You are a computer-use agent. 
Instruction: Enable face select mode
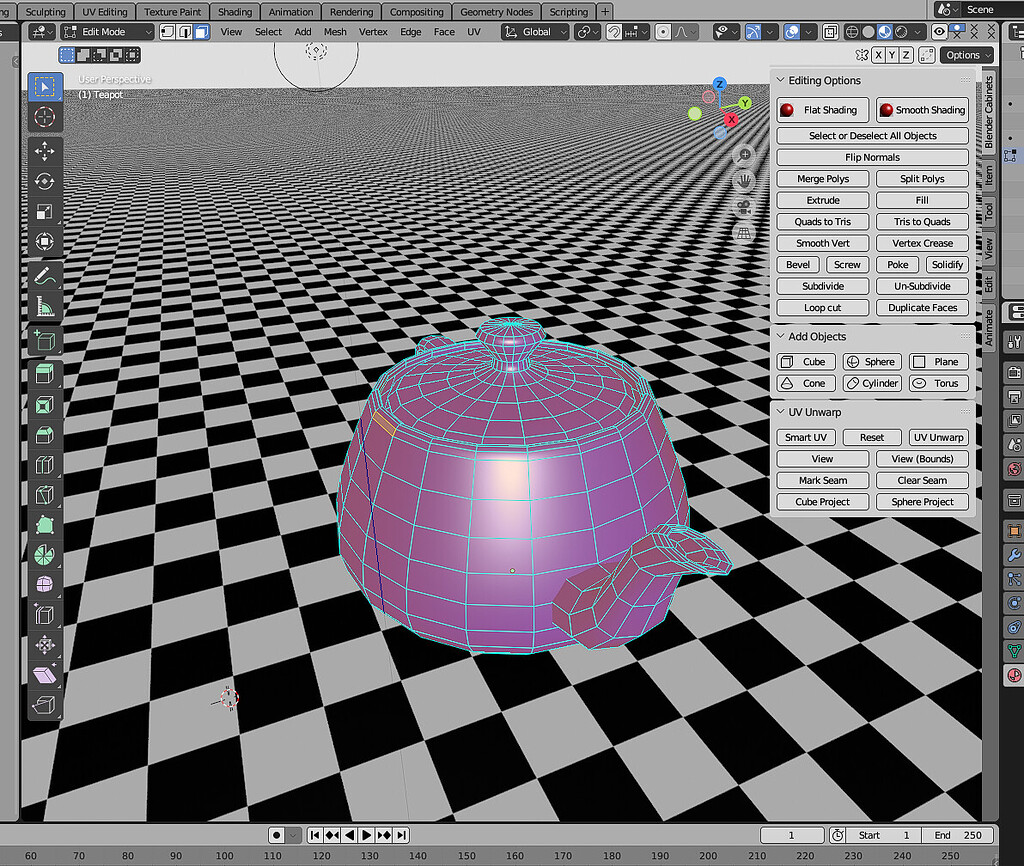click(202, 32)
